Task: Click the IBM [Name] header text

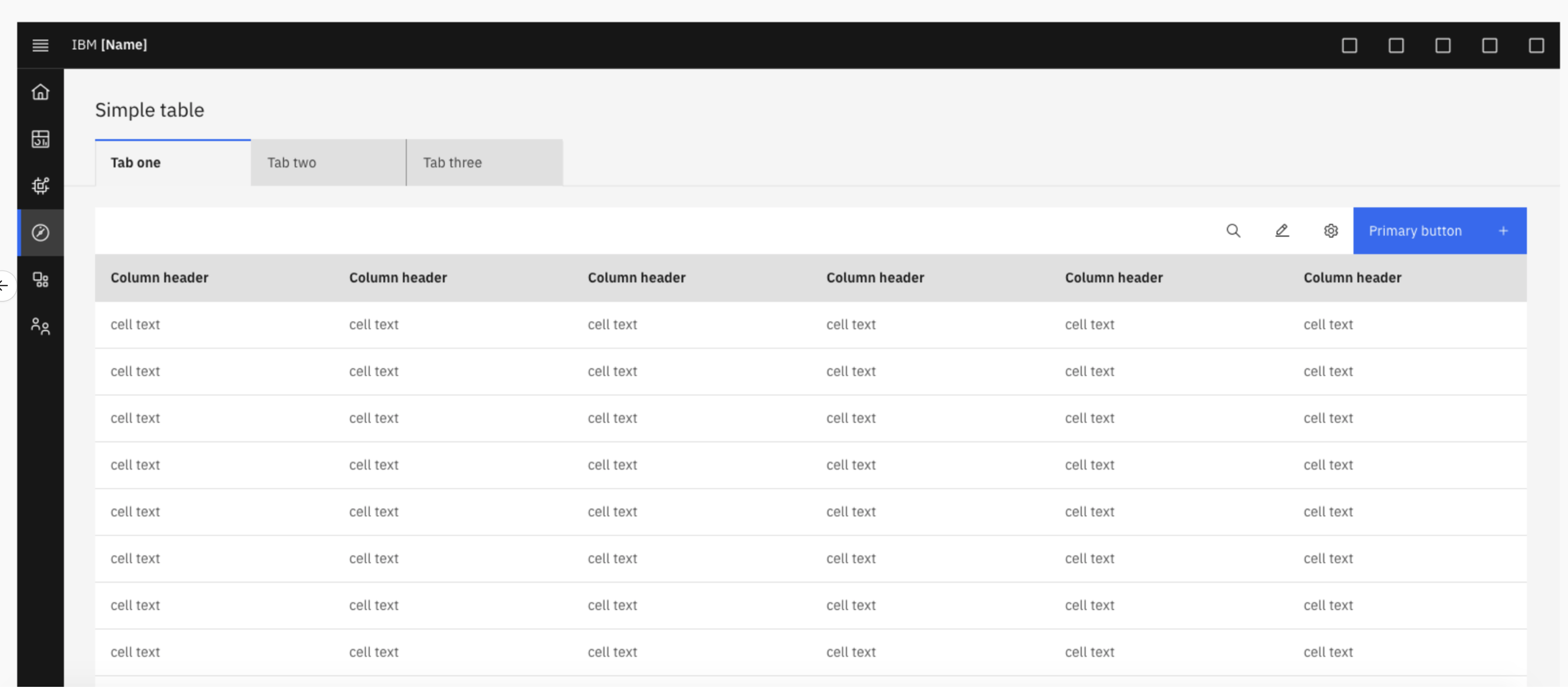Action: coord(109,45)
